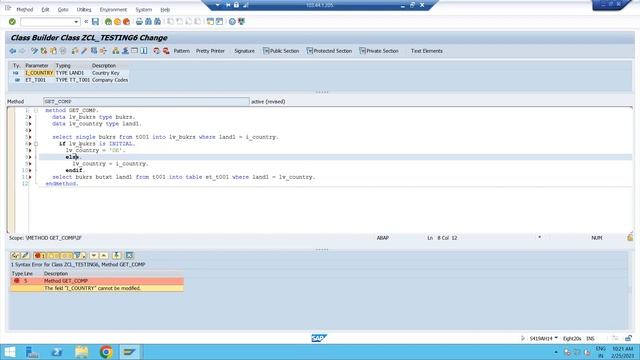Click the yellow Exit icon

click(117, 22)
